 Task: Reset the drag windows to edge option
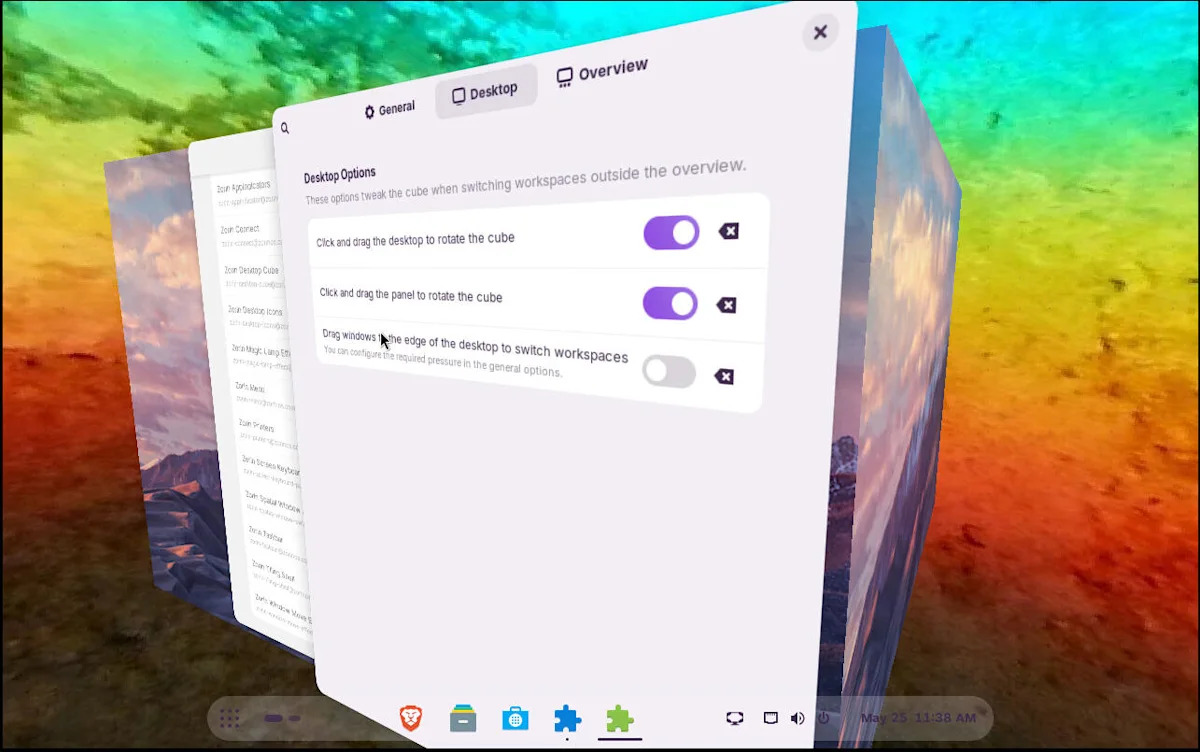tap(724, 377)
